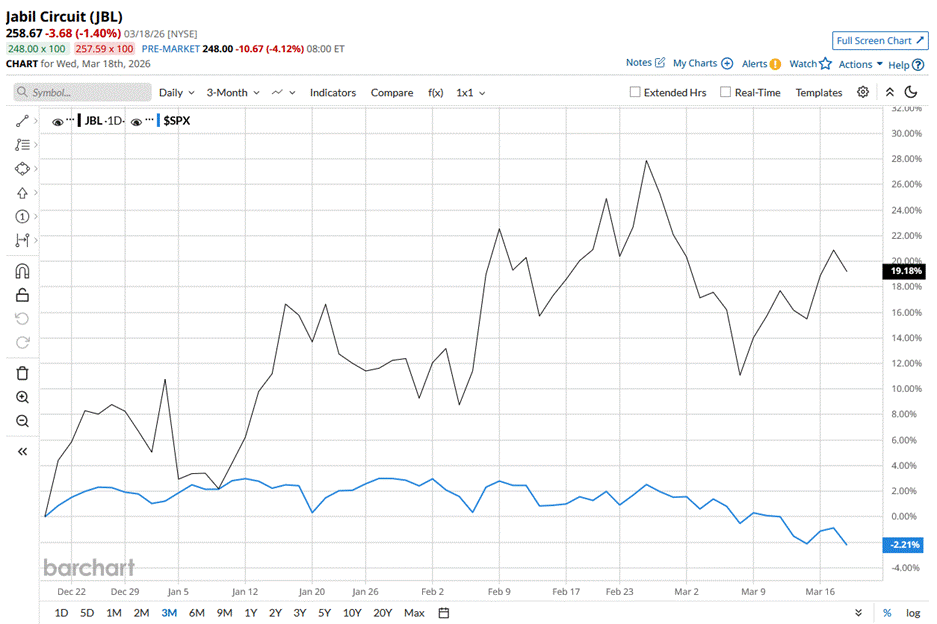
Task: Collapse the drawing tools sidebar
Action: [22, 451]
